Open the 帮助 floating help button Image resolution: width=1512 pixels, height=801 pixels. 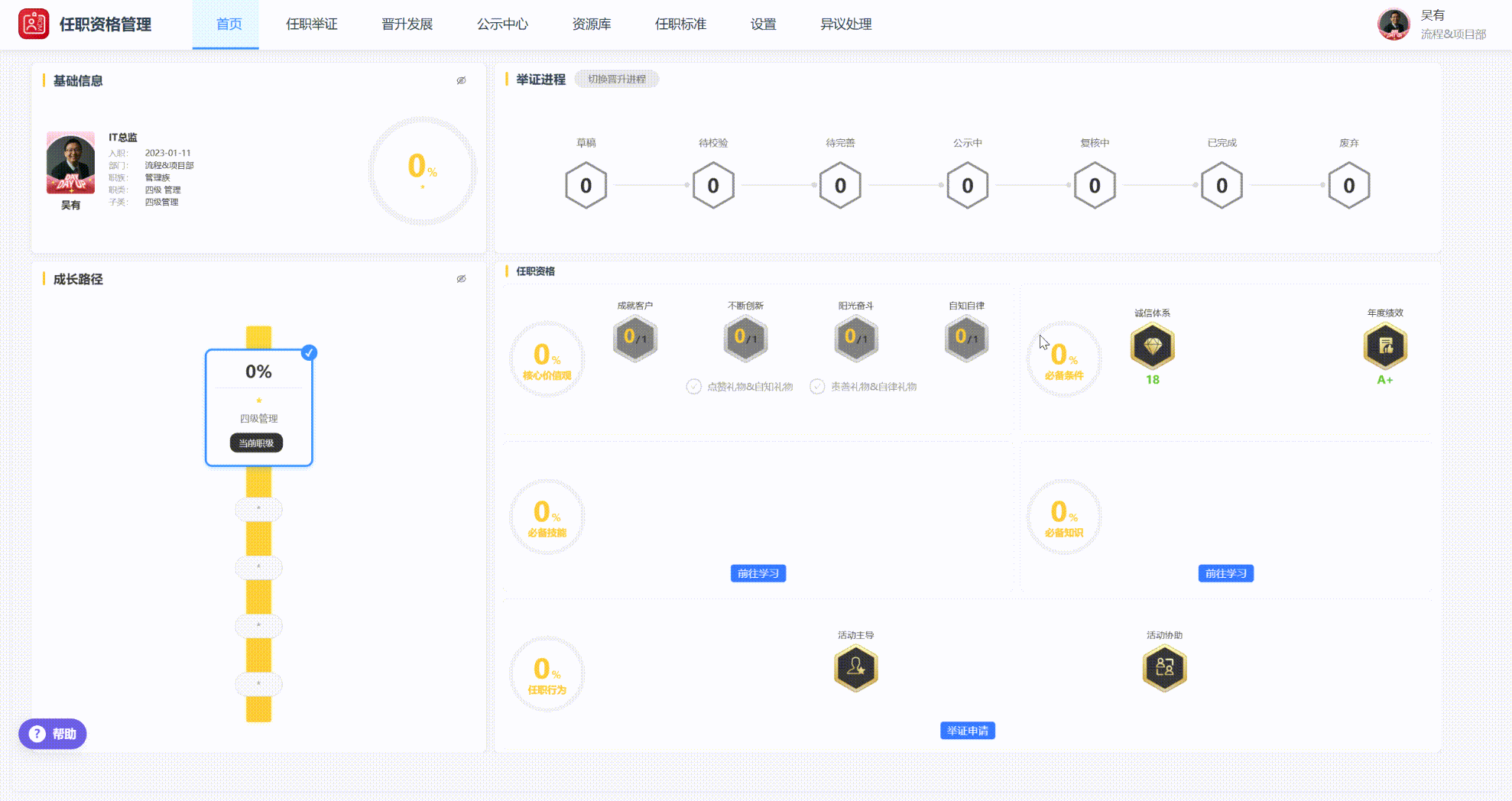pos(52,733)
